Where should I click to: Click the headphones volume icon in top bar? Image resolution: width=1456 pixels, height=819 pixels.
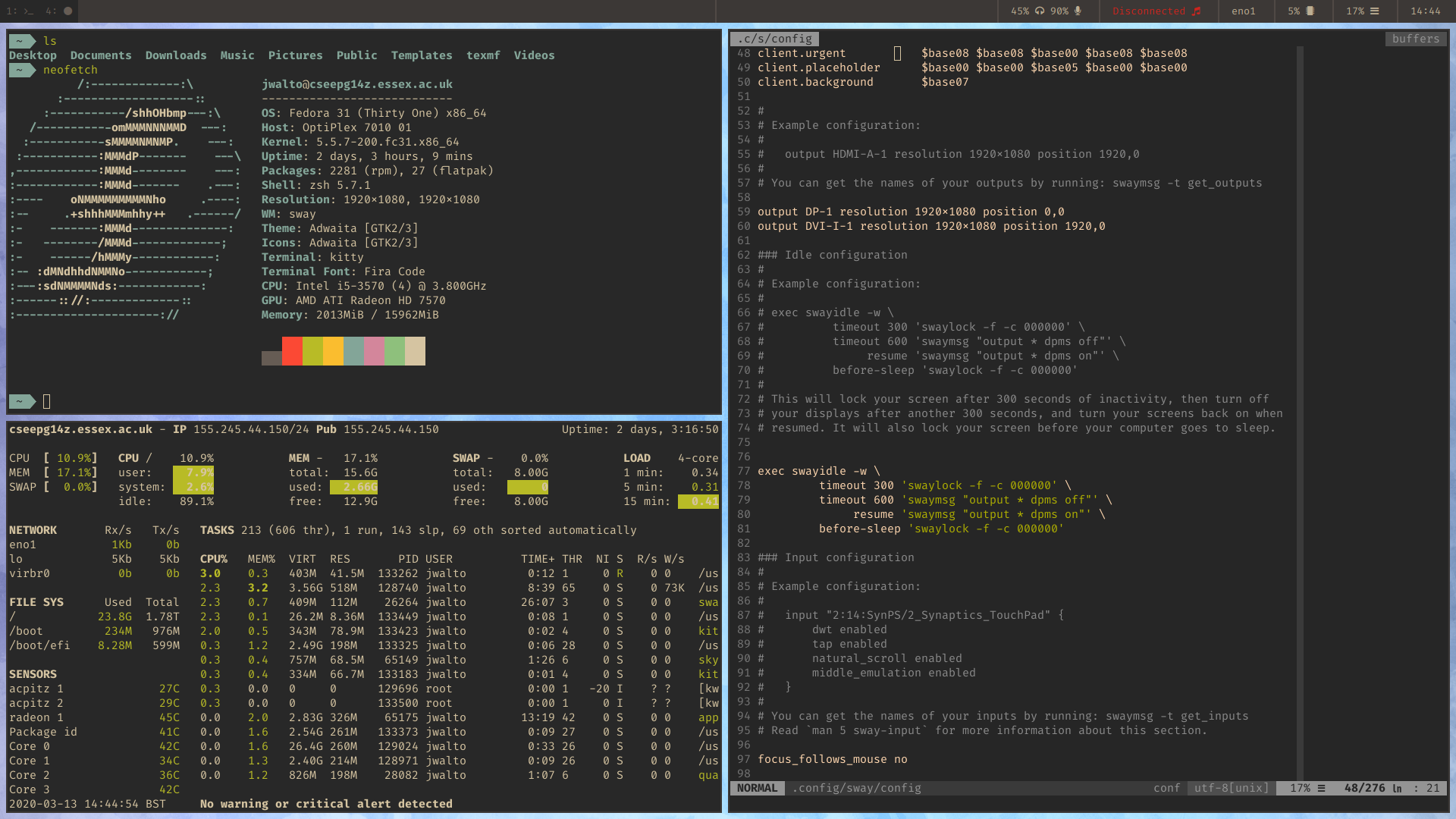pyautogui.click(x=1040, y=11)
